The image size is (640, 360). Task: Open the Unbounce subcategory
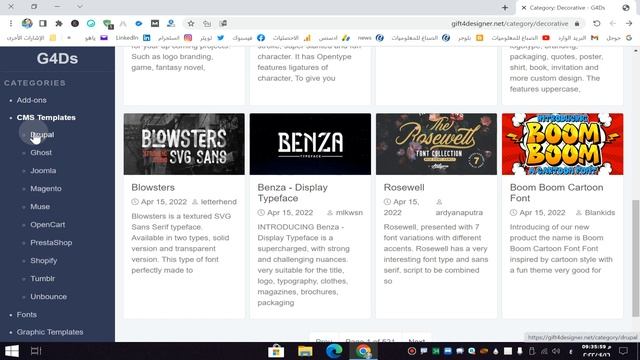tap(48, 296)
